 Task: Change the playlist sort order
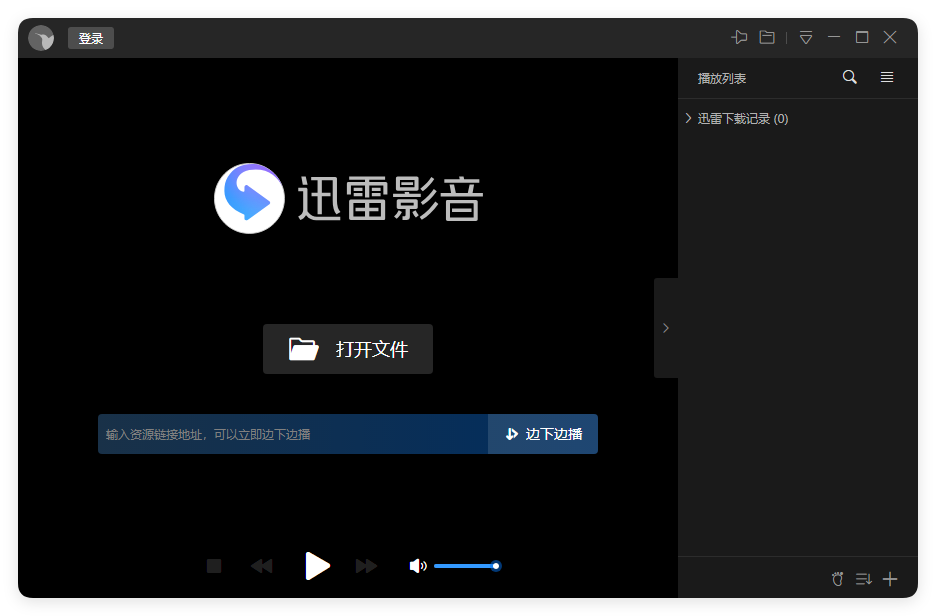tap(863, 578)
